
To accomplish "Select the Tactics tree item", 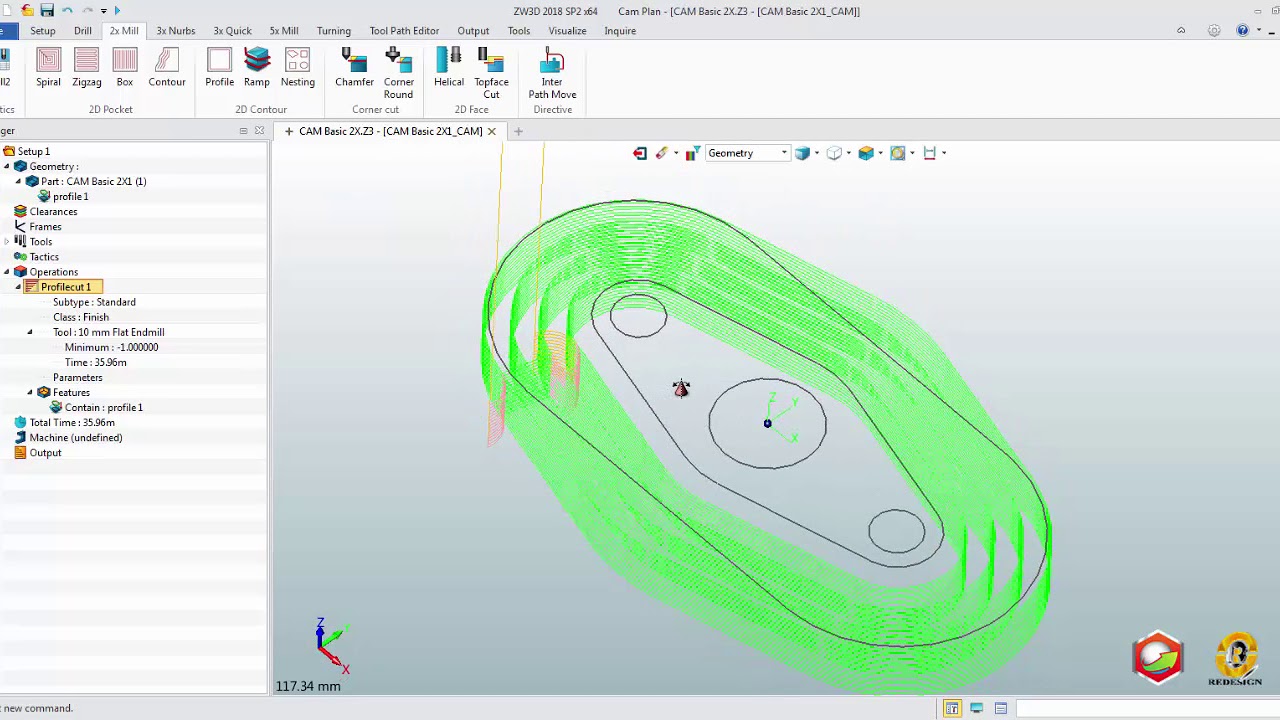I will [x=44, y=257].
